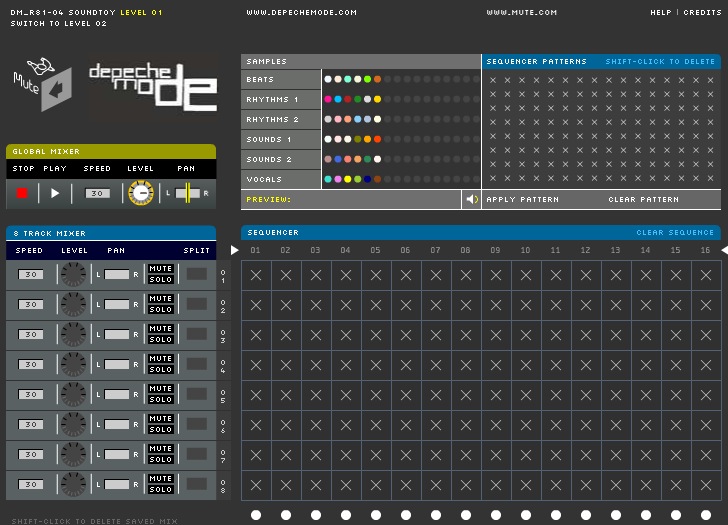Click the white dot below step 01

pyautogui.click(x=256, y=515)
